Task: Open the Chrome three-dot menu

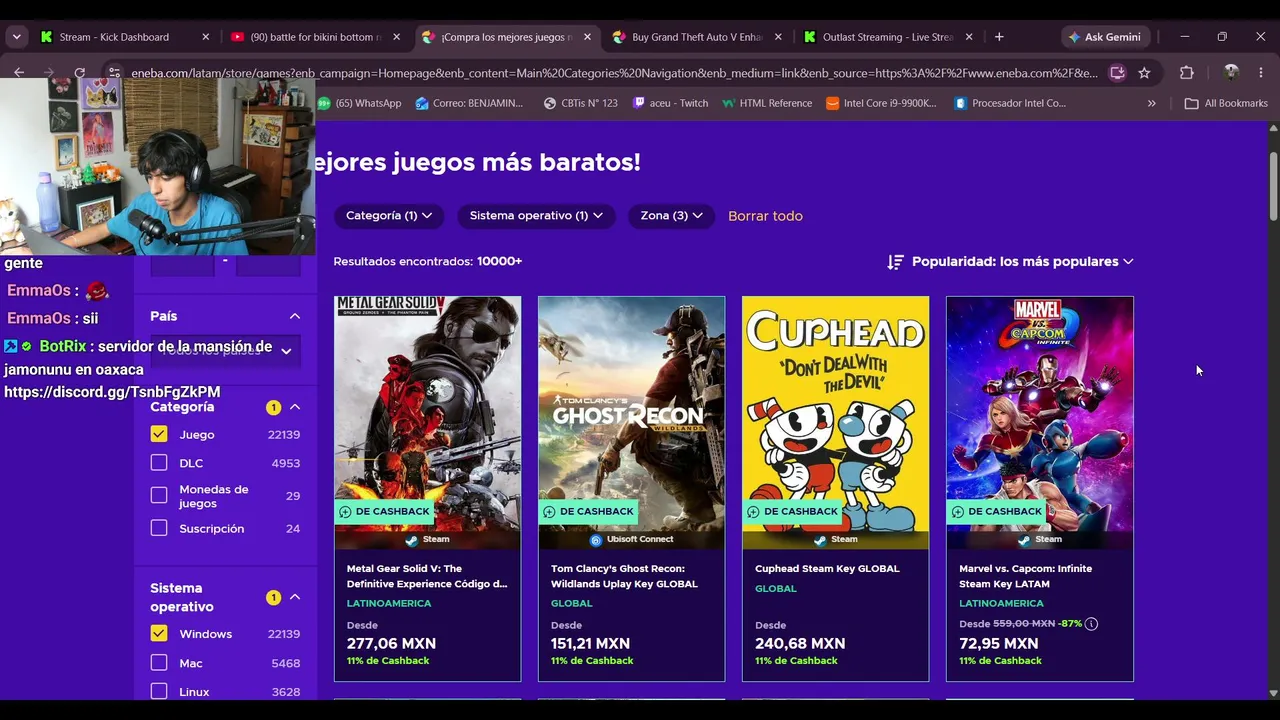Action: (1261, 73)
